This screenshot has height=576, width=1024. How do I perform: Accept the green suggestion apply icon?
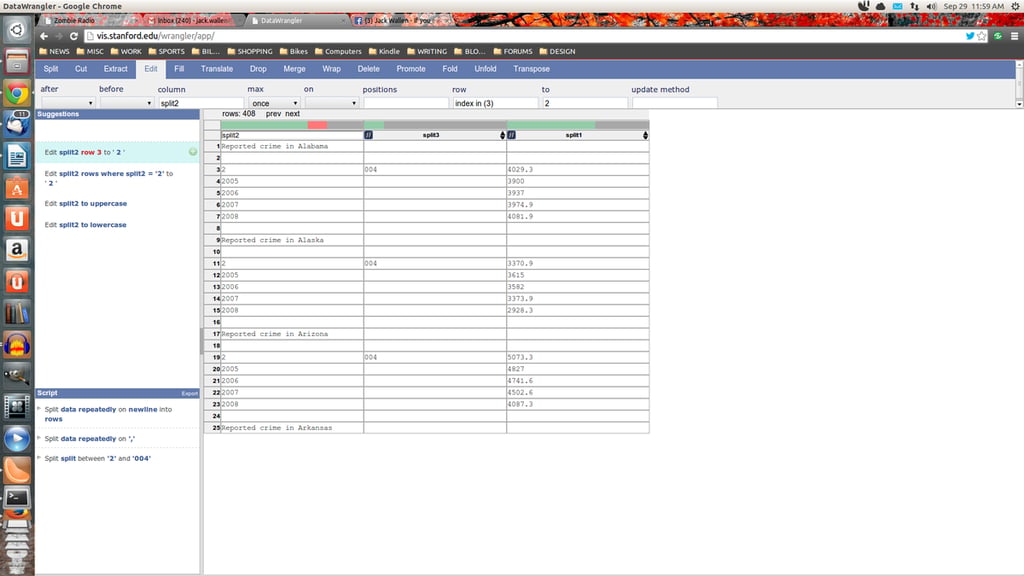(193, 152)
